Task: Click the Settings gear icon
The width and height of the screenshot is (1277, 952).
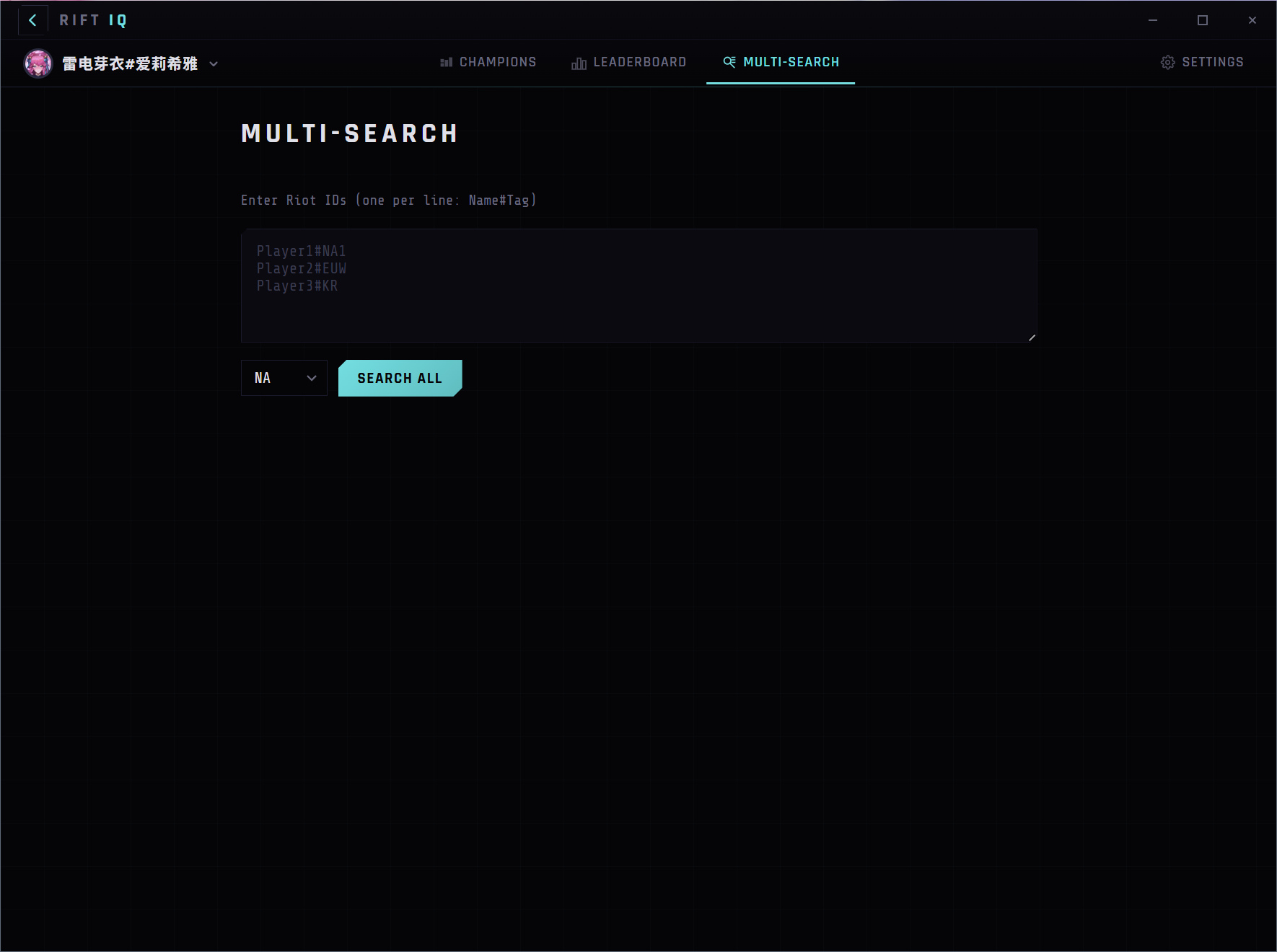Action: (x=1167, y=63)
